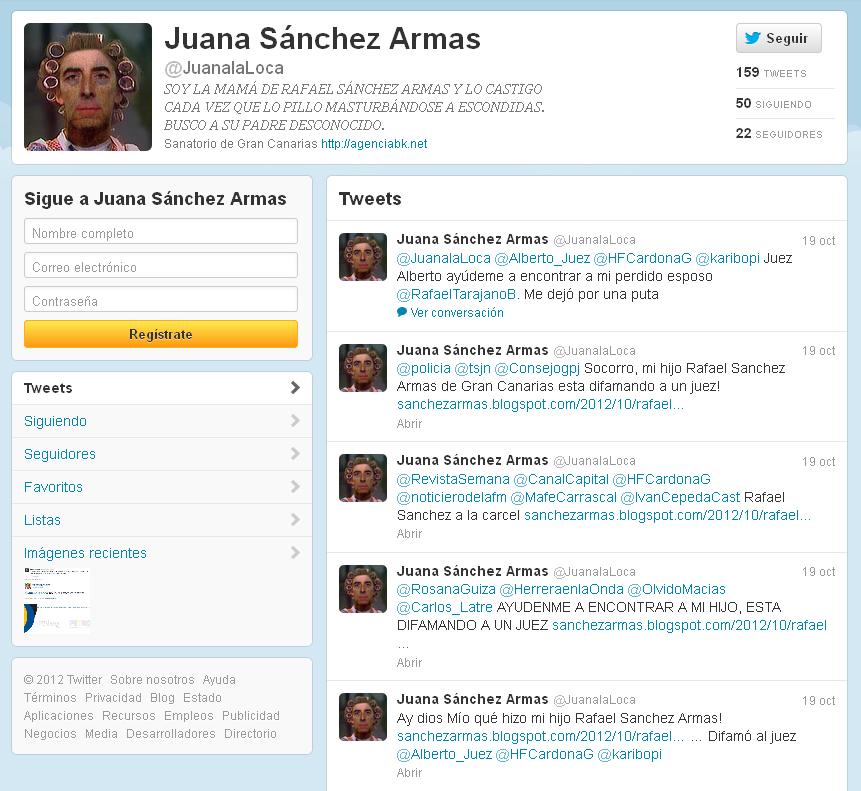Viewport: 861px width, 791px height.
Task: Click the chevron arrow beside Favoritos
Action: [295, 486]
